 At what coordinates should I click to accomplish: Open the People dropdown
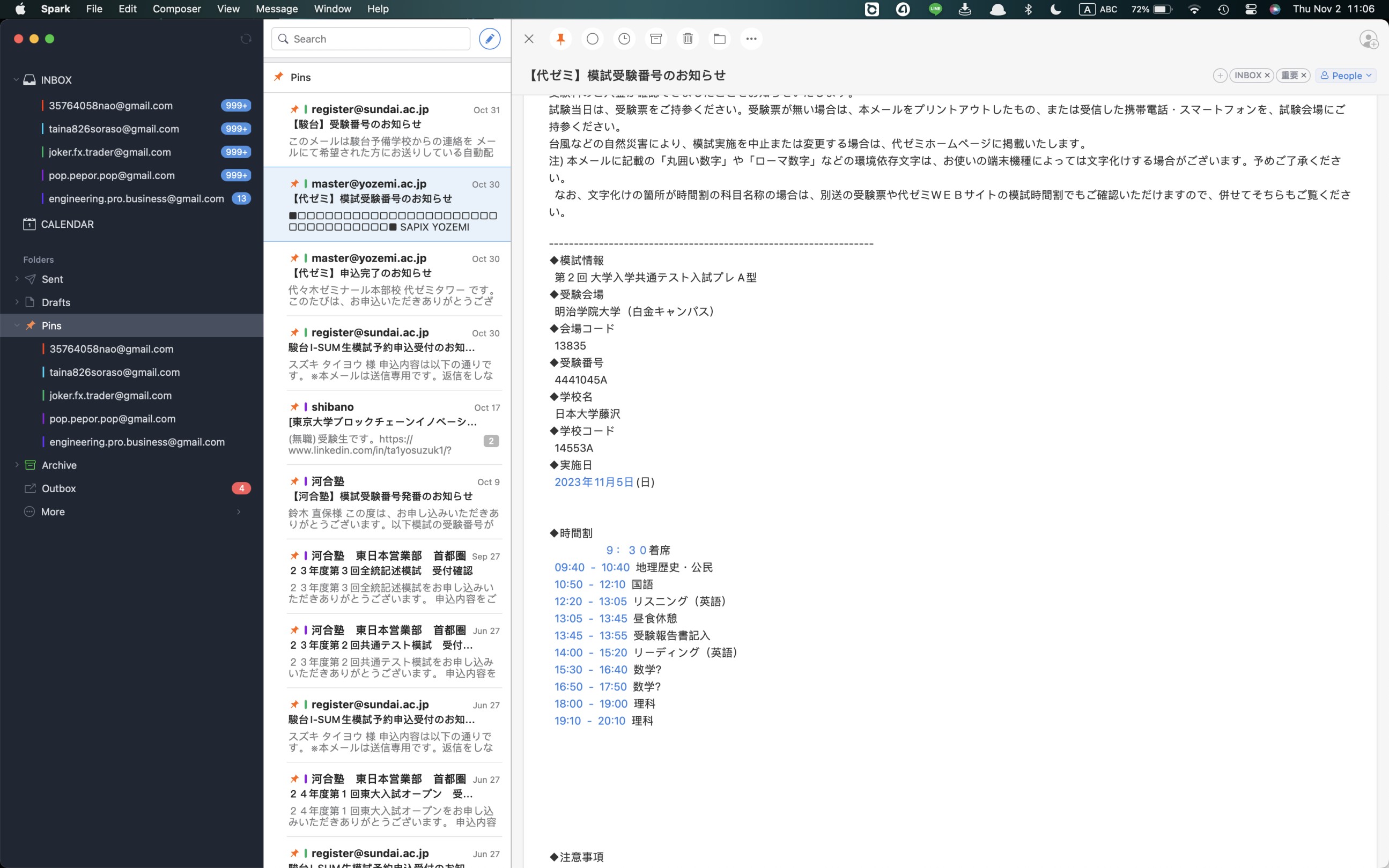pyautogui.click(x=1346, y=75)
